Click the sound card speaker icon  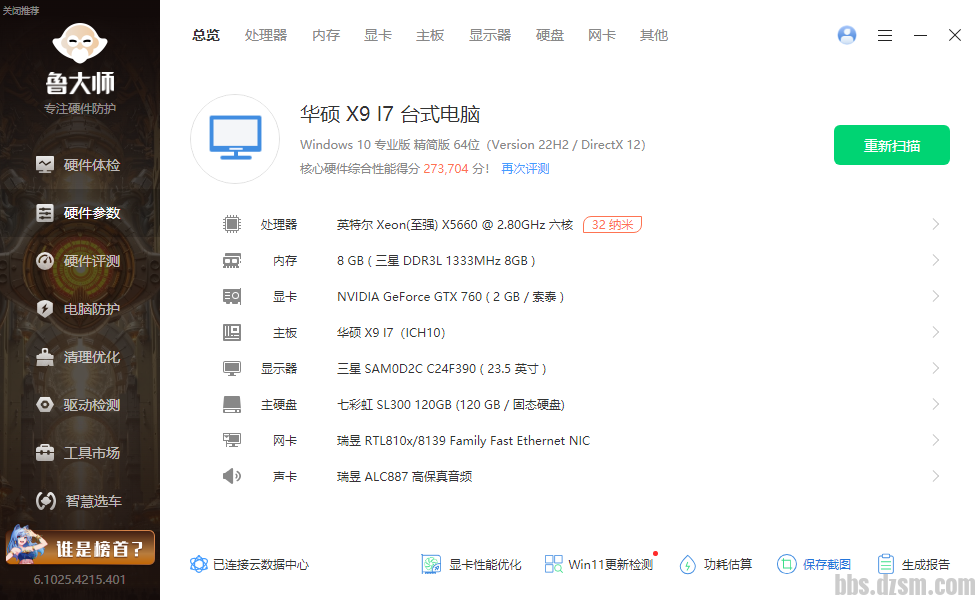click(232, 476)
